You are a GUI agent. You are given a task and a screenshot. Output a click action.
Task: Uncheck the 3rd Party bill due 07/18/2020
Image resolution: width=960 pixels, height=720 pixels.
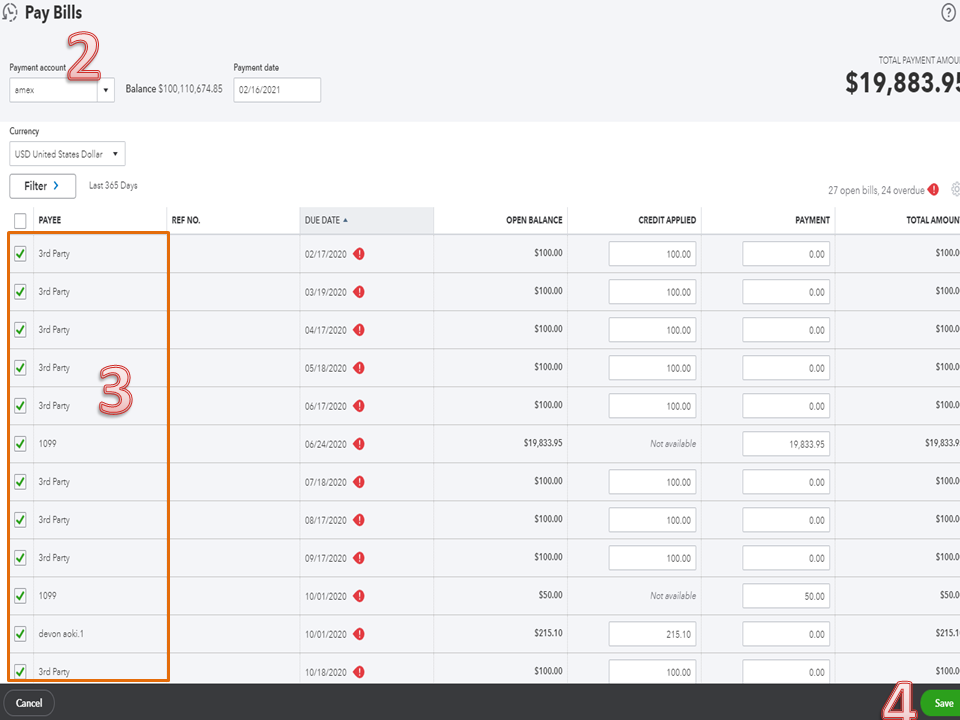20,481
